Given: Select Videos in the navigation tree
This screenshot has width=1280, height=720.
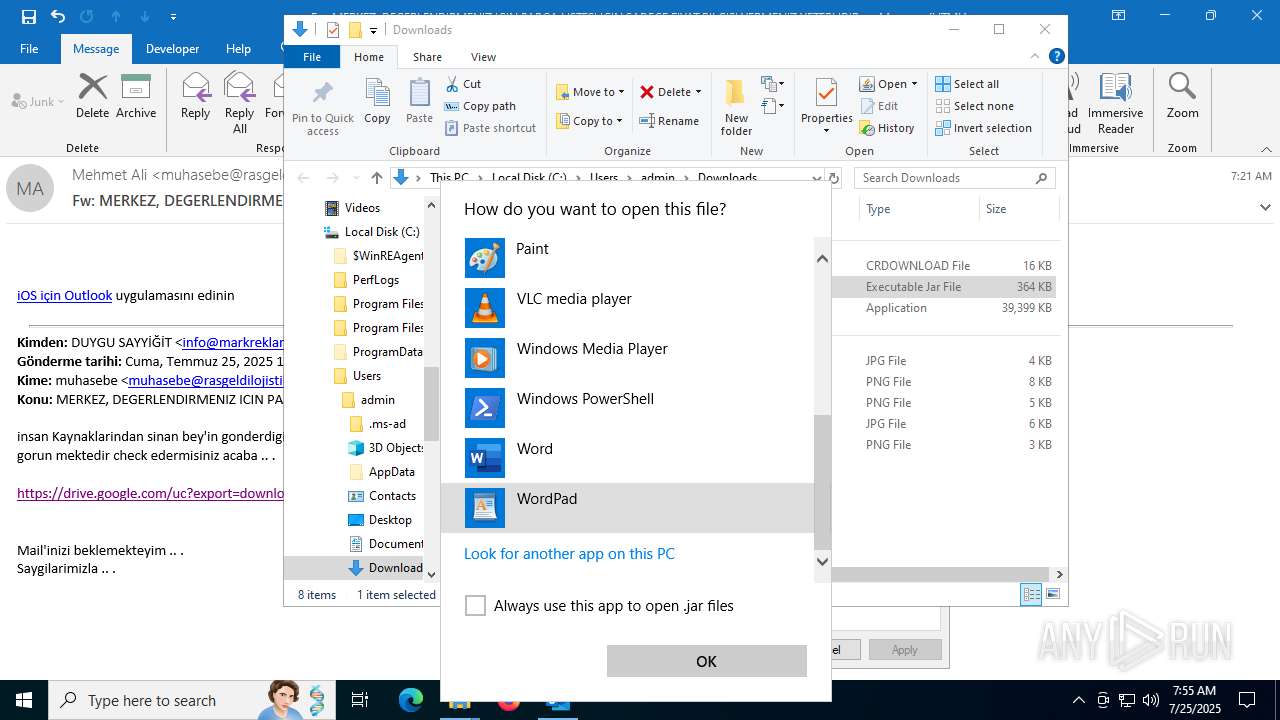Looking at the screenshot, I should point(362,208).
